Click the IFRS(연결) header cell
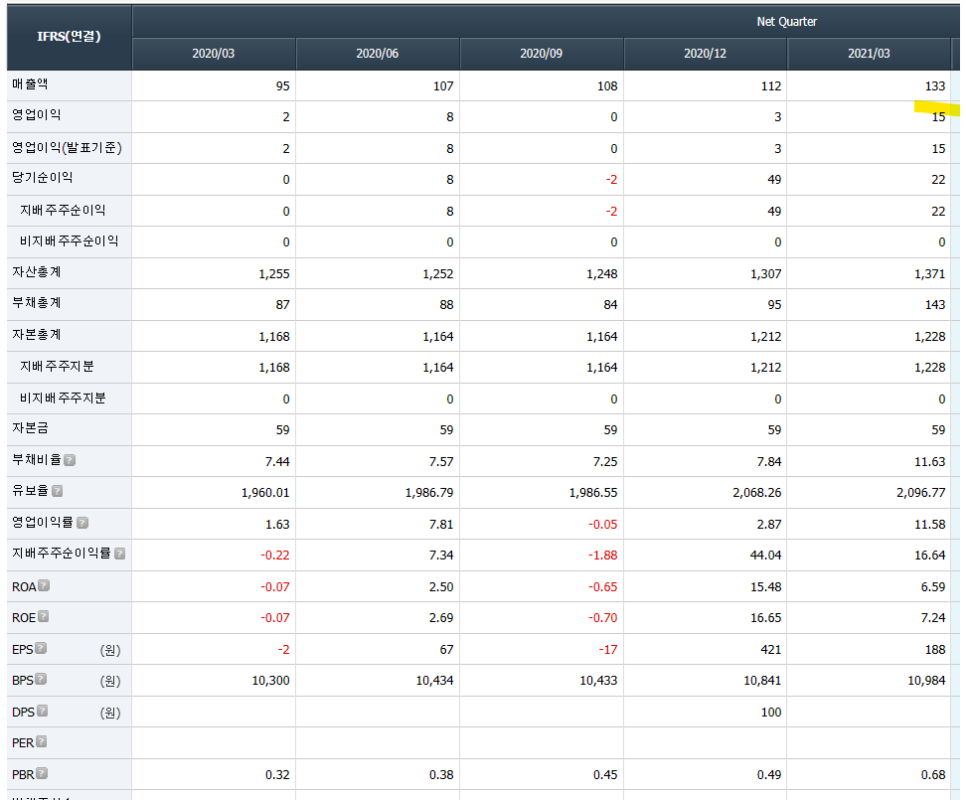 tap(69, 37)
